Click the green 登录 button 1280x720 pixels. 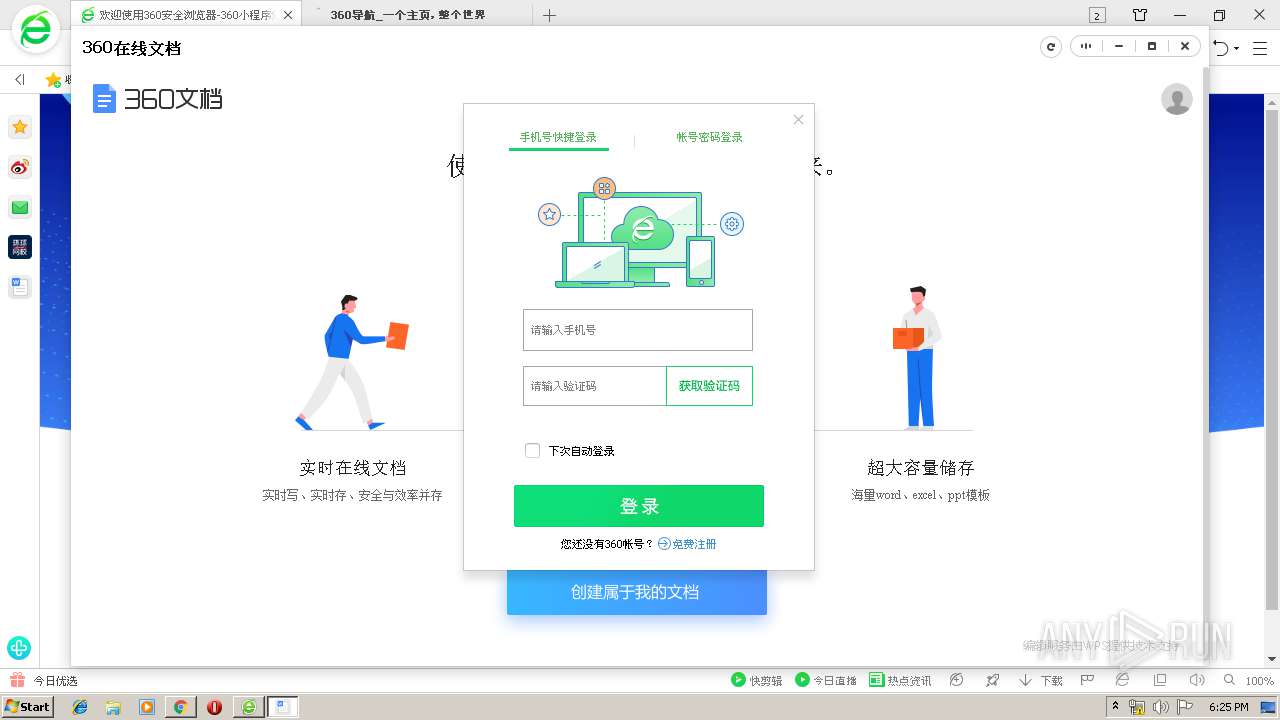[639, 506]
